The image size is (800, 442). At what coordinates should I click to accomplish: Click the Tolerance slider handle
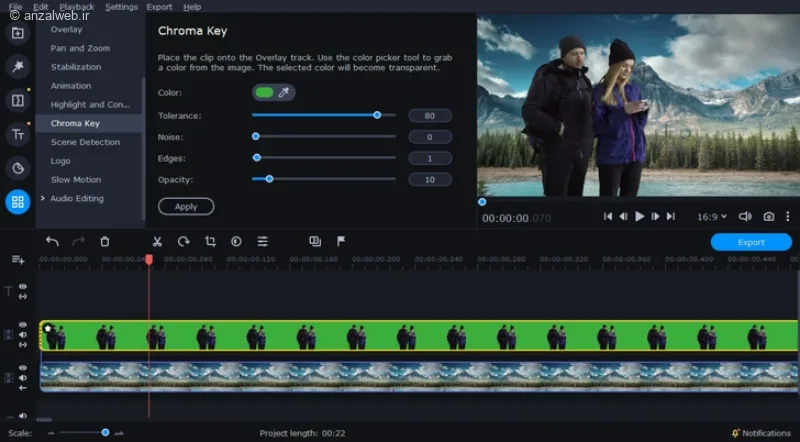tap(377, 115)
